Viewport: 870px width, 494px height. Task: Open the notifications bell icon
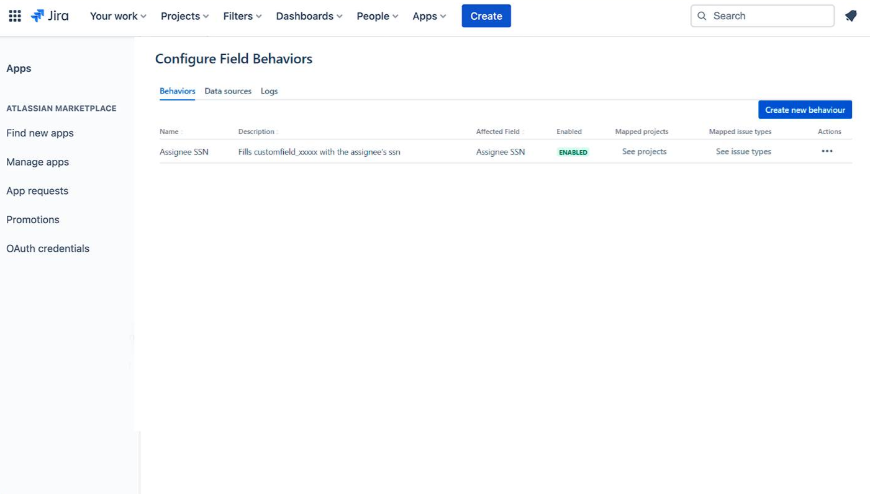[851, 16]
